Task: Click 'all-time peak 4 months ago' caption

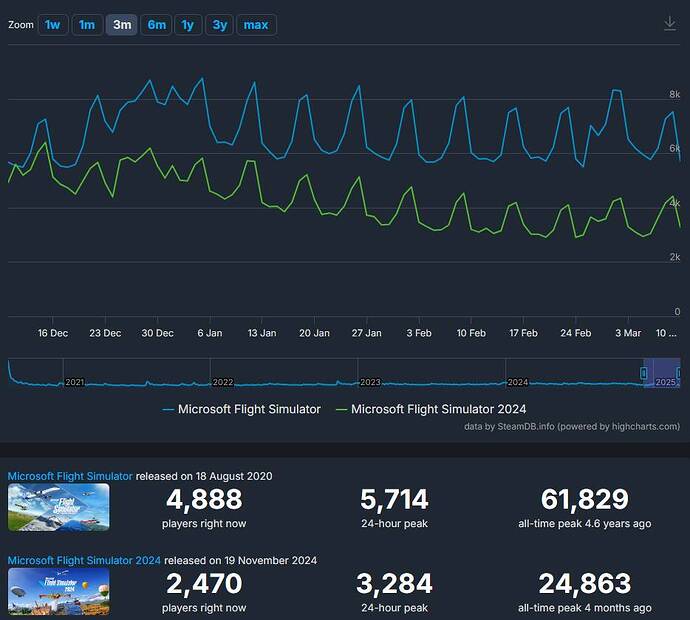Action: tap(585, 608)
